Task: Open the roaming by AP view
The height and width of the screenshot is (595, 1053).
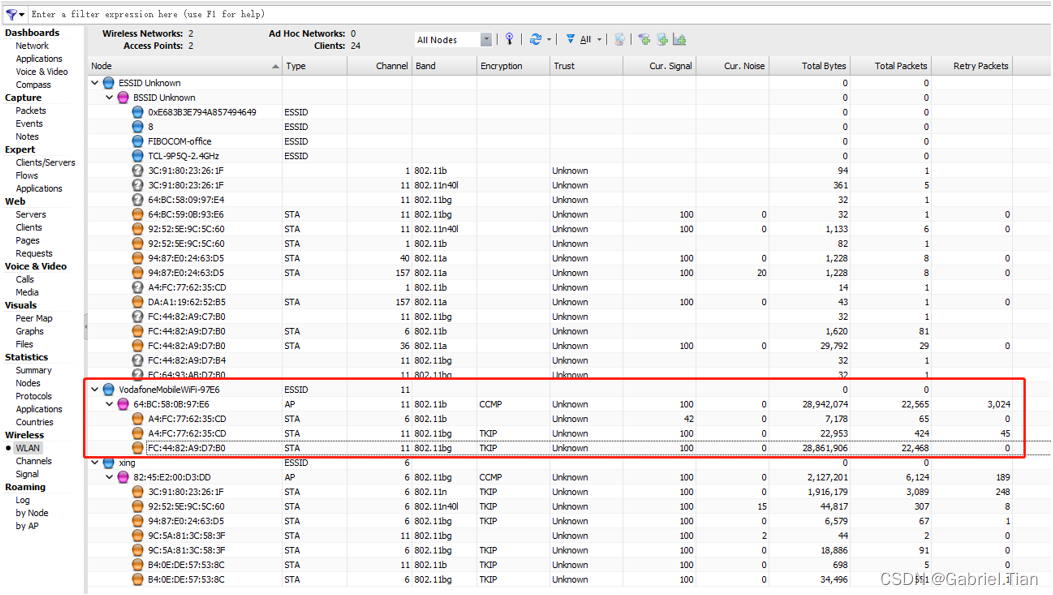Action: point(27,526)
